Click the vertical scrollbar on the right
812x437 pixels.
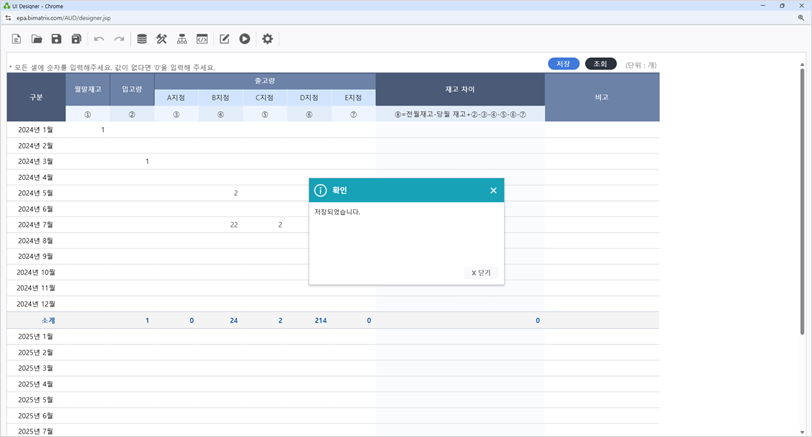pyautogui.click(x=802, y=200)
